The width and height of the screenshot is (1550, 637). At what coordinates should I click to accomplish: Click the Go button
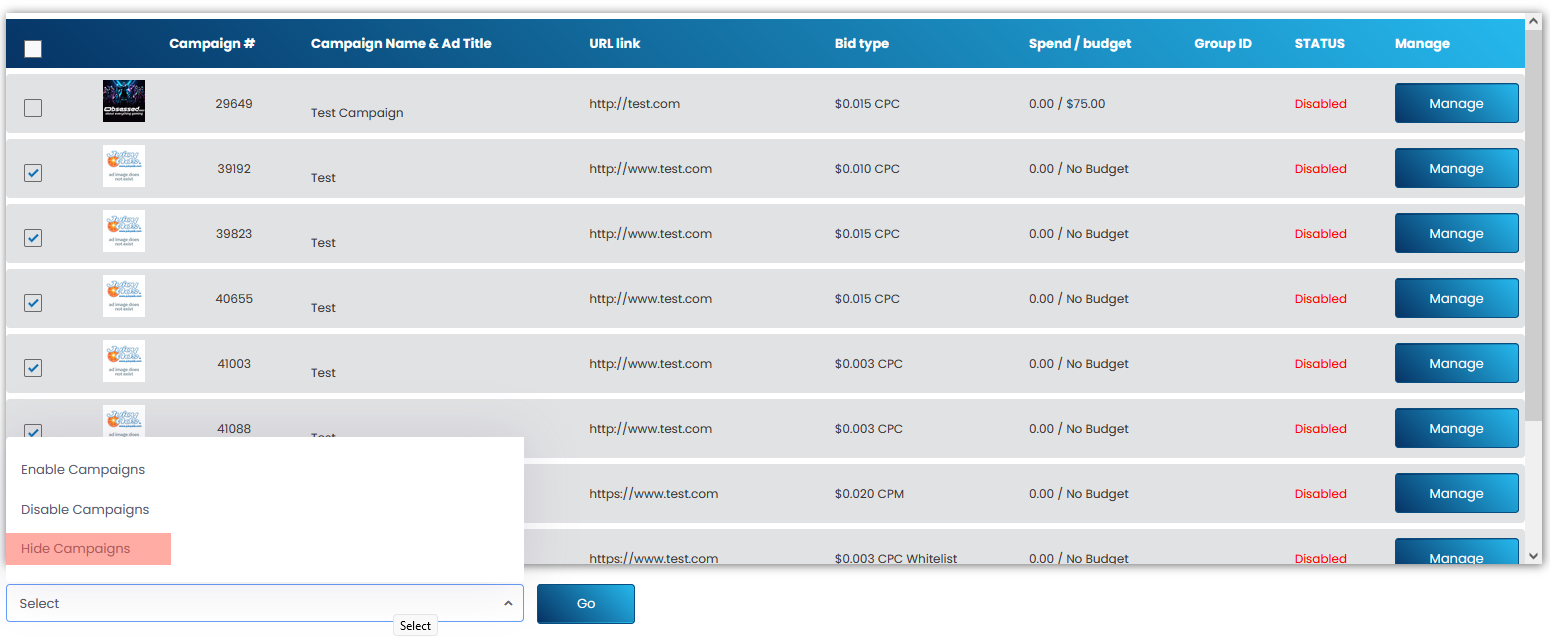586,604
